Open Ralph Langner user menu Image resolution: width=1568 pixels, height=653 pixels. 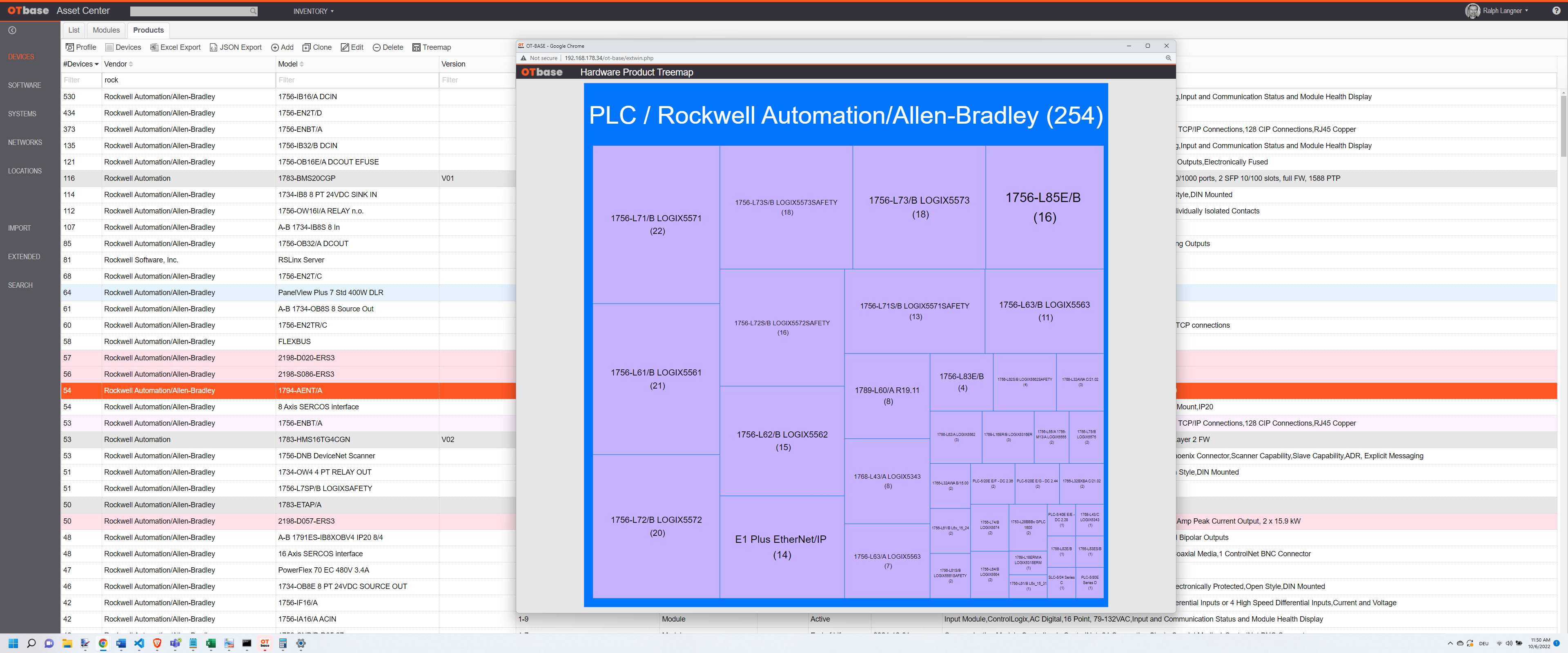(1497, 10)
